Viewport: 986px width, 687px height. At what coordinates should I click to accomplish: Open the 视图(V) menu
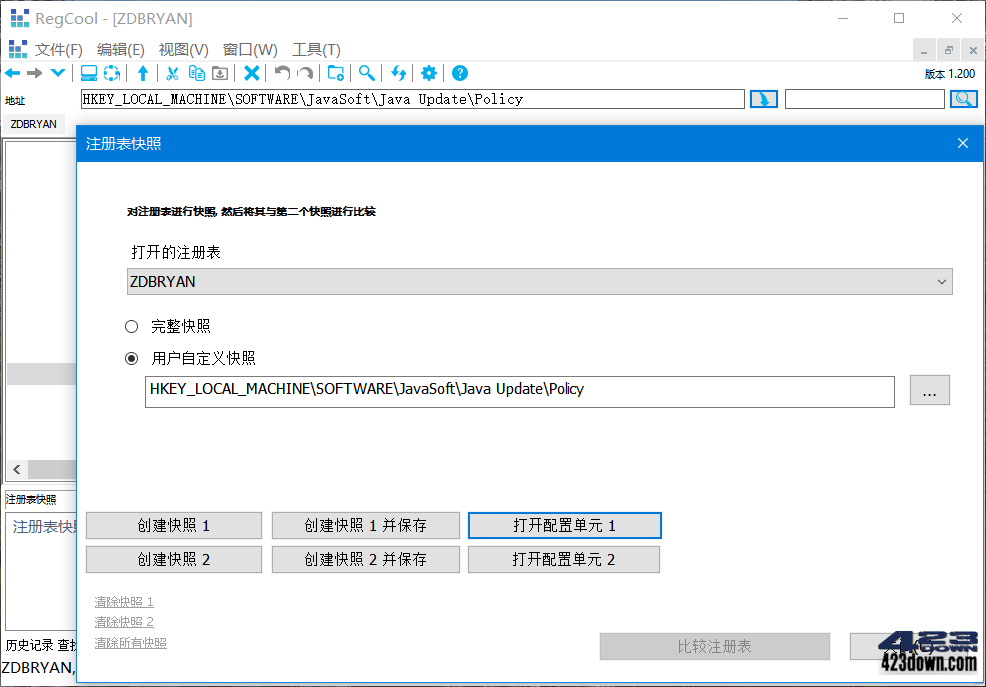click(183, 49)
